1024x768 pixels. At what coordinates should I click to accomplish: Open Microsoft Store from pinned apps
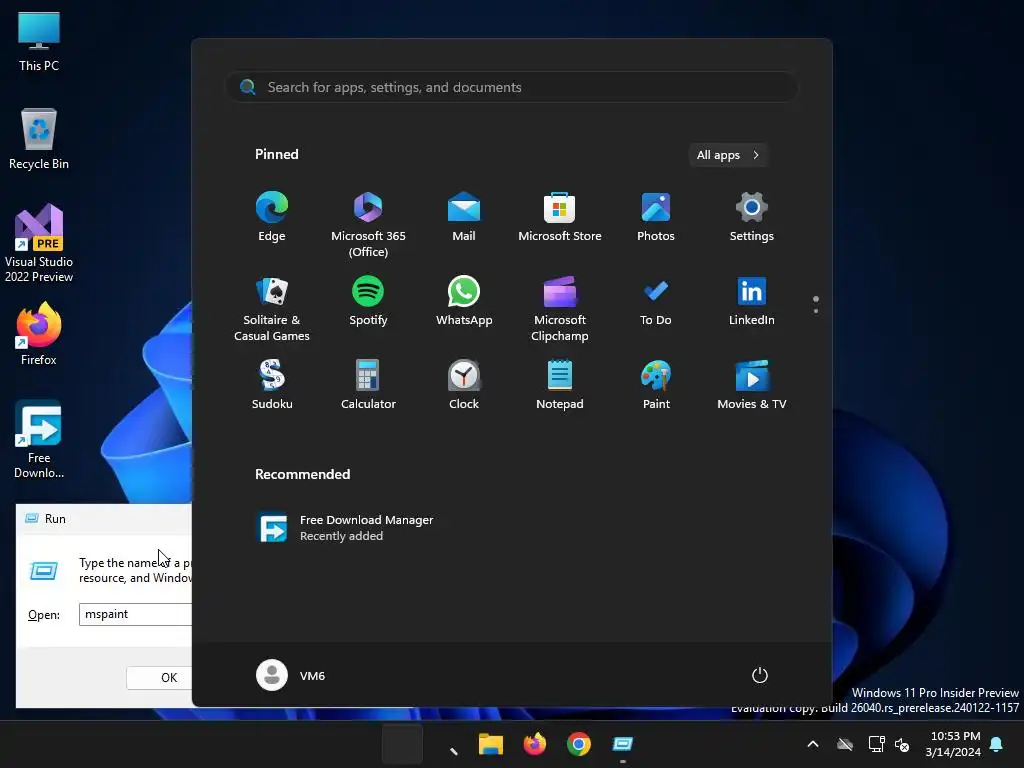point(560,217)
